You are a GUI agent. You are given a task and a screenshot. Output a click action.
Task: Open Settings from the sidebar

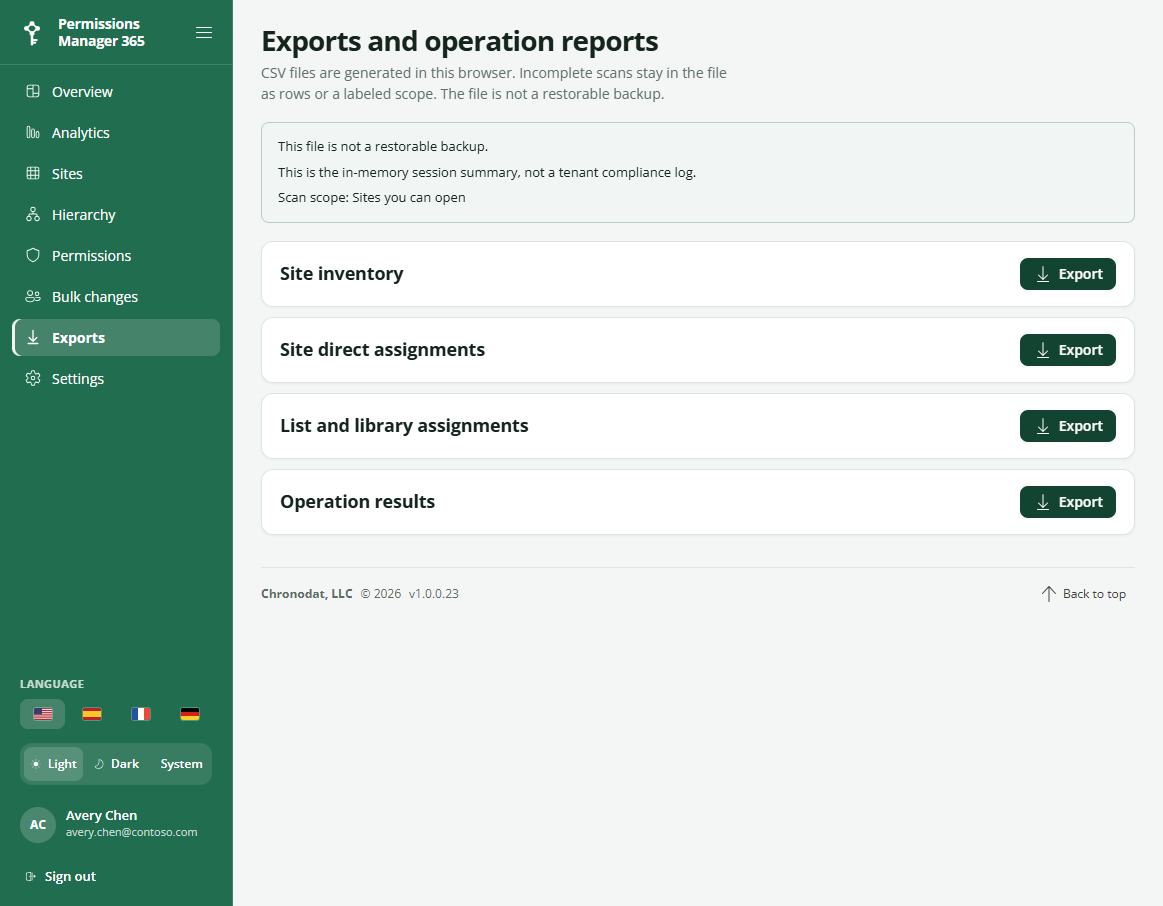coord(116,379)
